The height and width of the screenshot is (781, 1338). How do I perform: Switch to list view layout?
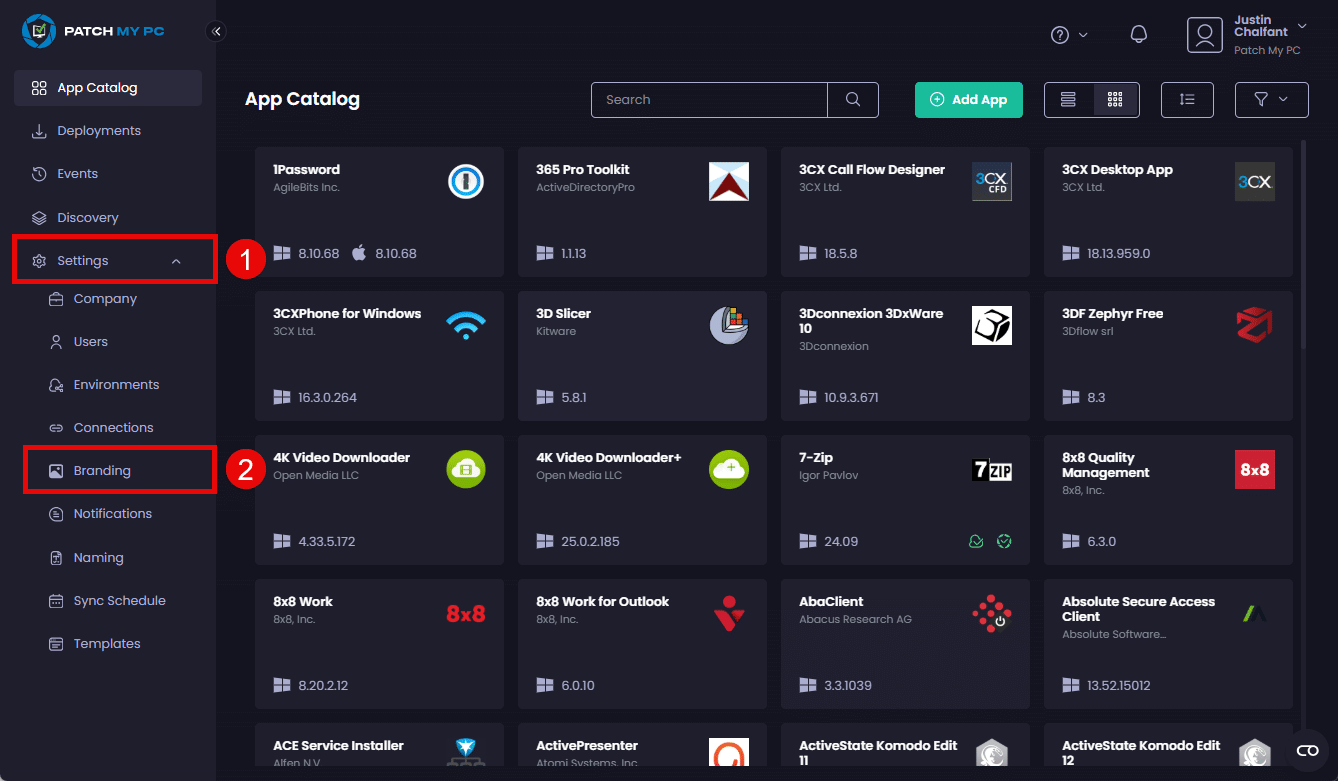[x=1068, y=100]
